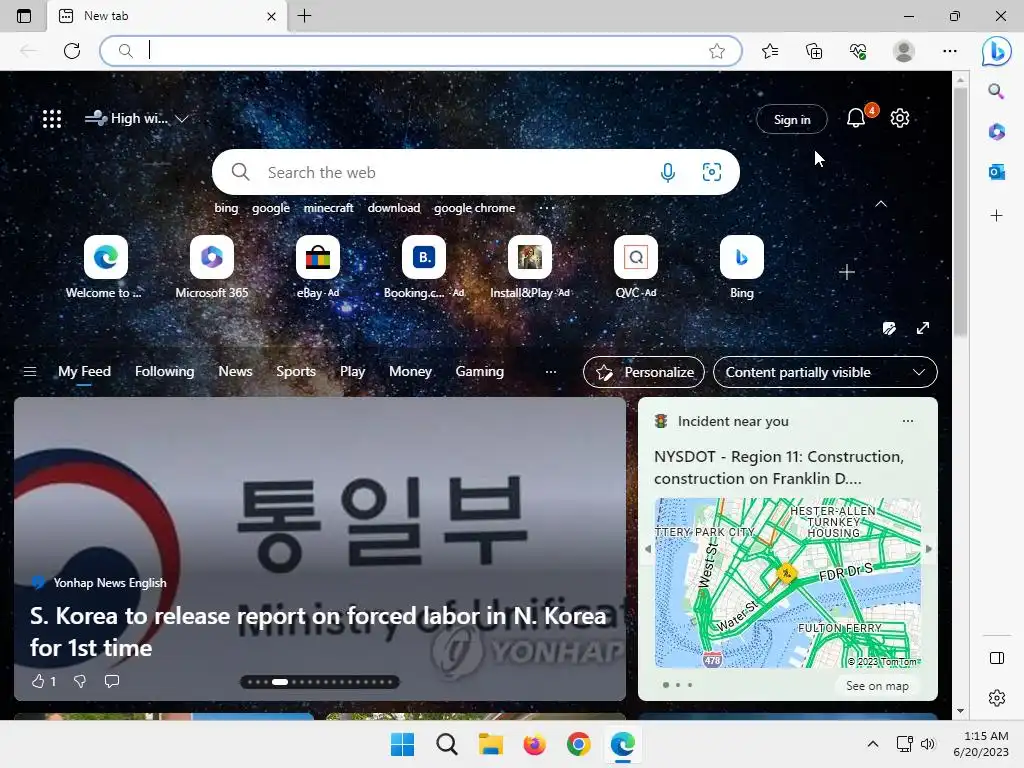1024x768 pixels.
Task: Open Bing chat sidebar icon
Action: coord(997,51)
